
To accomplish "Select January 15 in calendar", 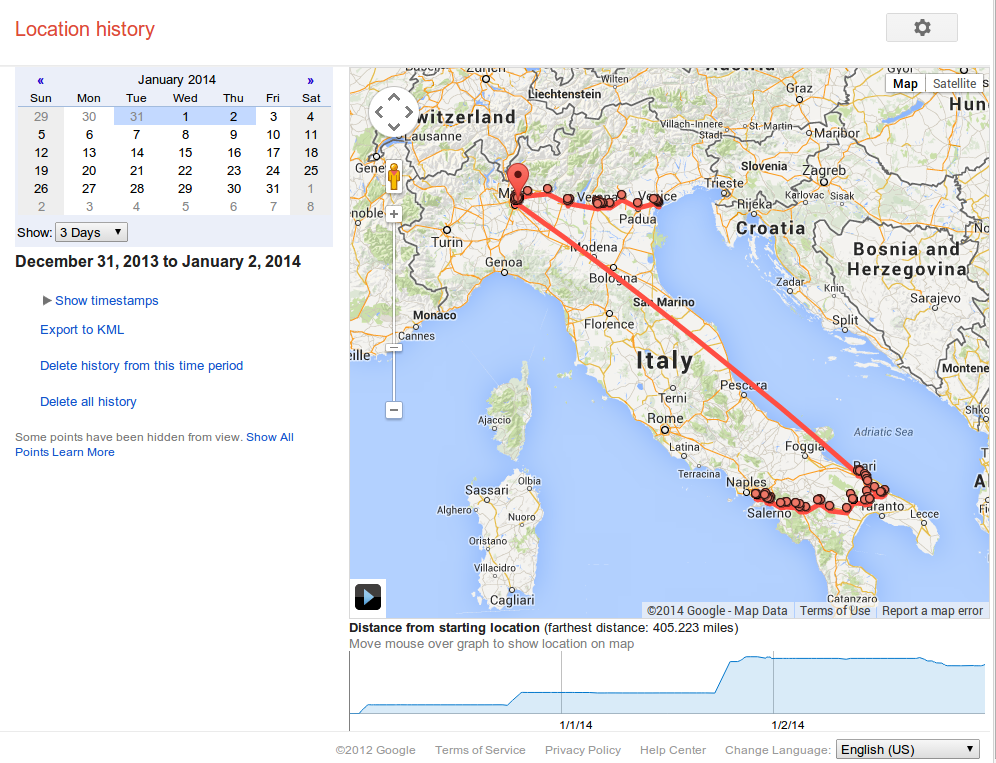I will tap(185, 152).
